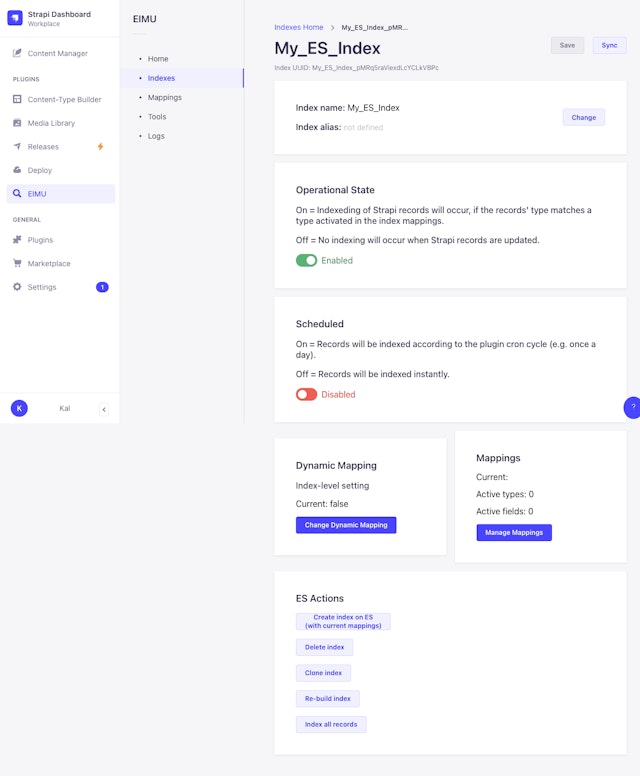
Task: Enable the Scheduled toggle switch
Action: pos(306,394)
